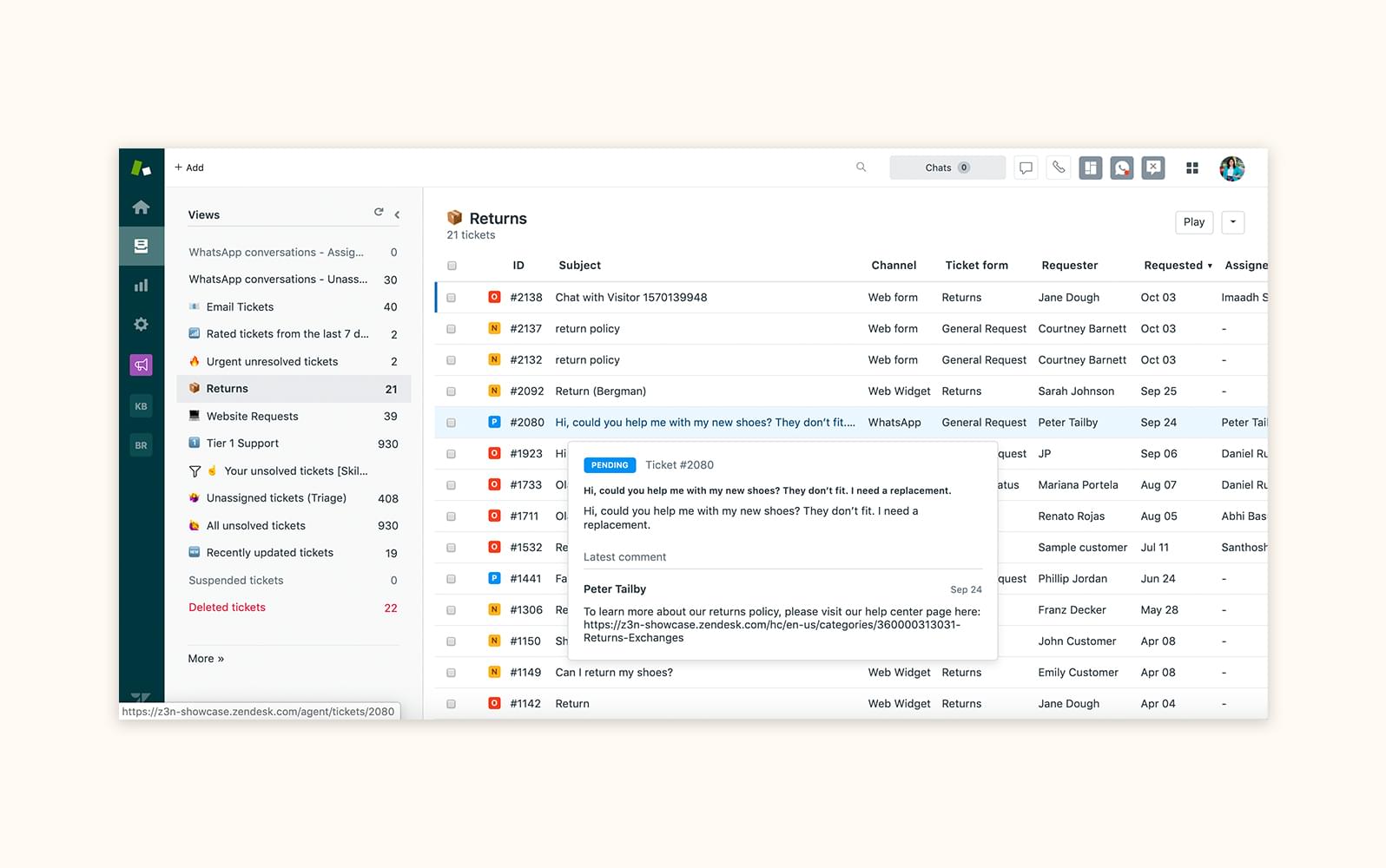Check the box for ticket #1923
1386x868 pixels.
click(x=452, y=454)
